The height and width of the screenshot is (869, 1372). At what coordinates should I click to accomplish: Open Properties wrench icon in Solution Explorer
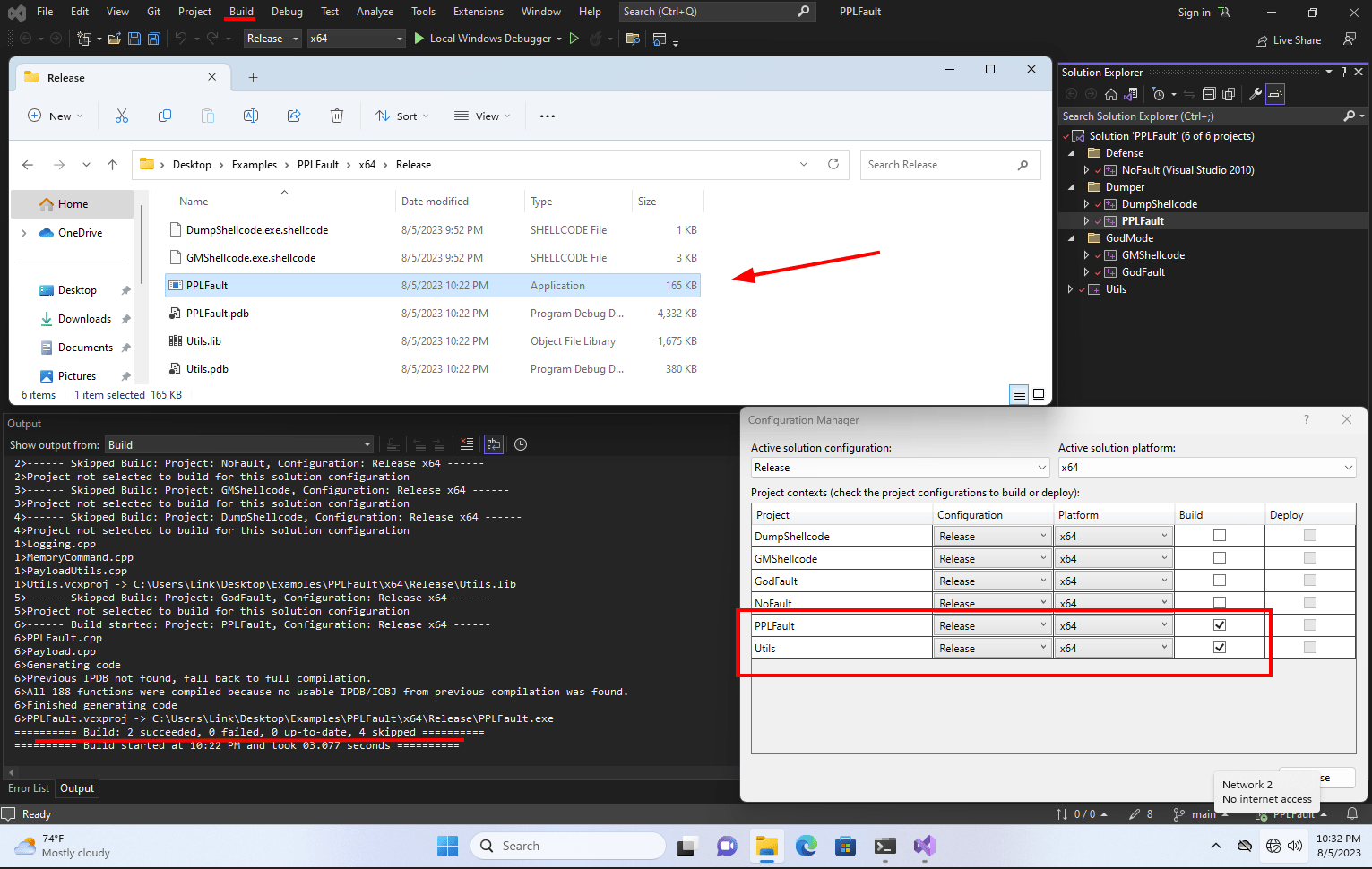(x=1255, y=94)
